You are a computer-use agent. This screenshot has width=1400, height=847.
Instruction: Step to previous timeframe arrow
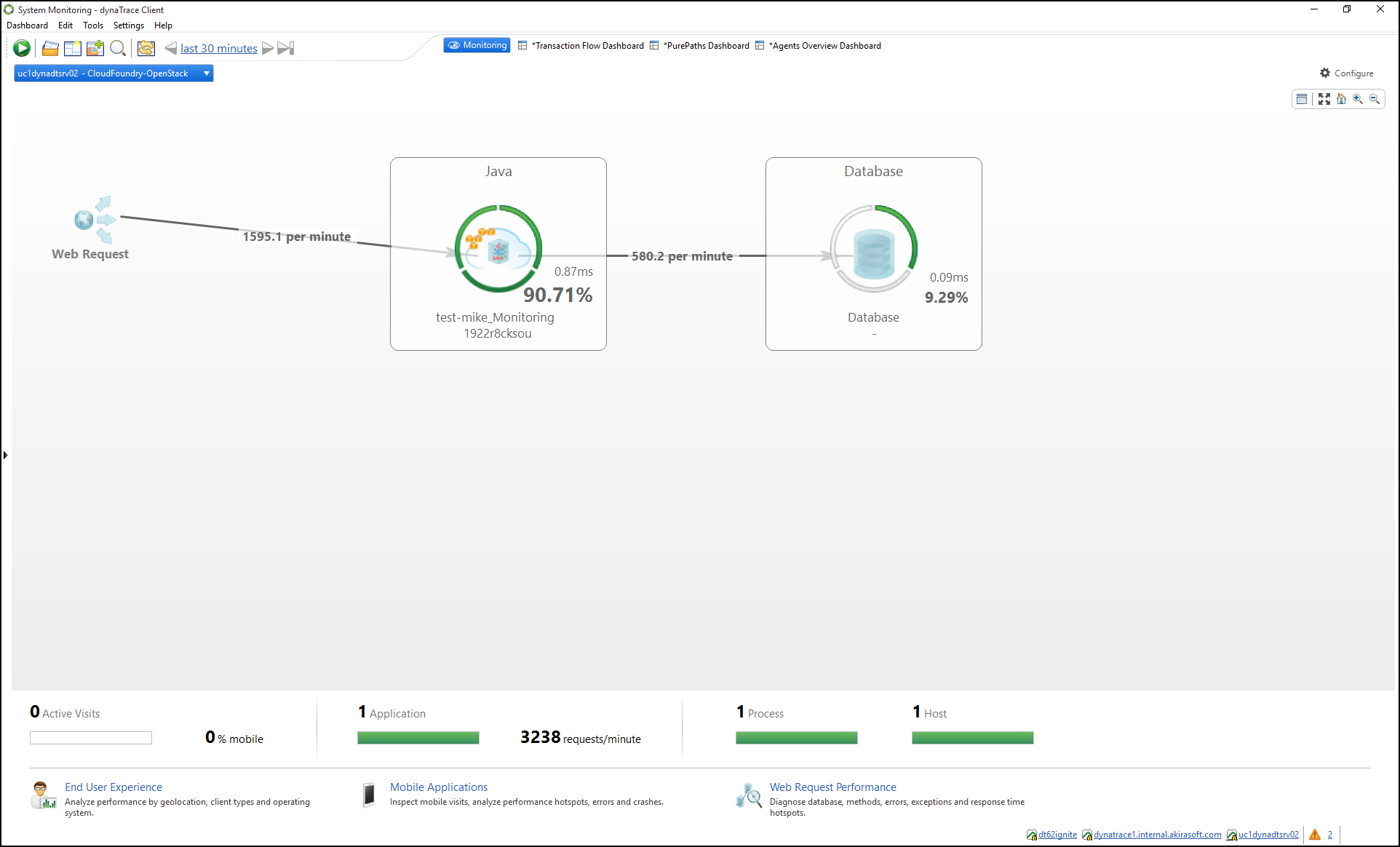click(171, 48)
